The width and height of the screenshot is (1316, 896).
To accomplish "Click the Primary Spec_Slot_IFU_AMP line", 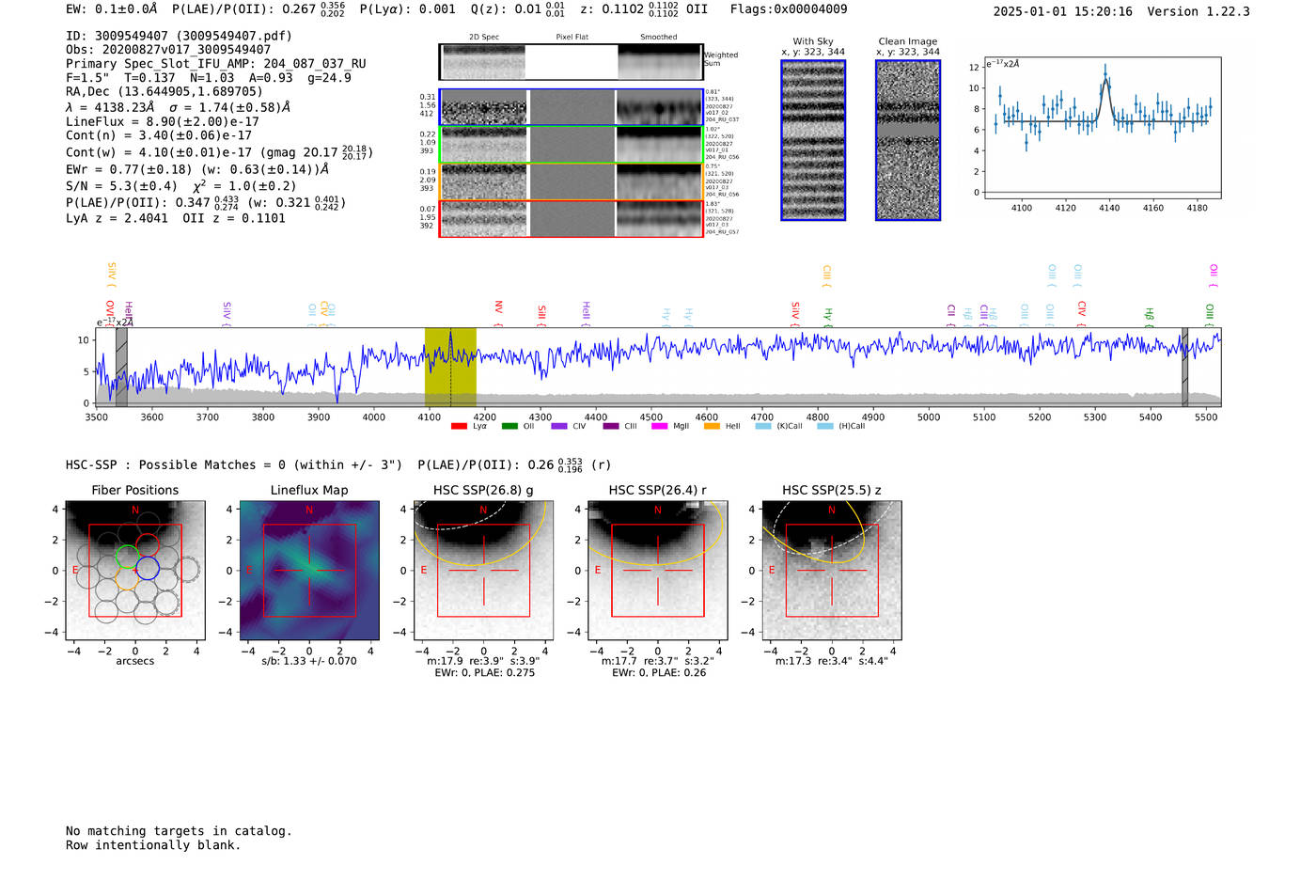I will pos(216,64).
